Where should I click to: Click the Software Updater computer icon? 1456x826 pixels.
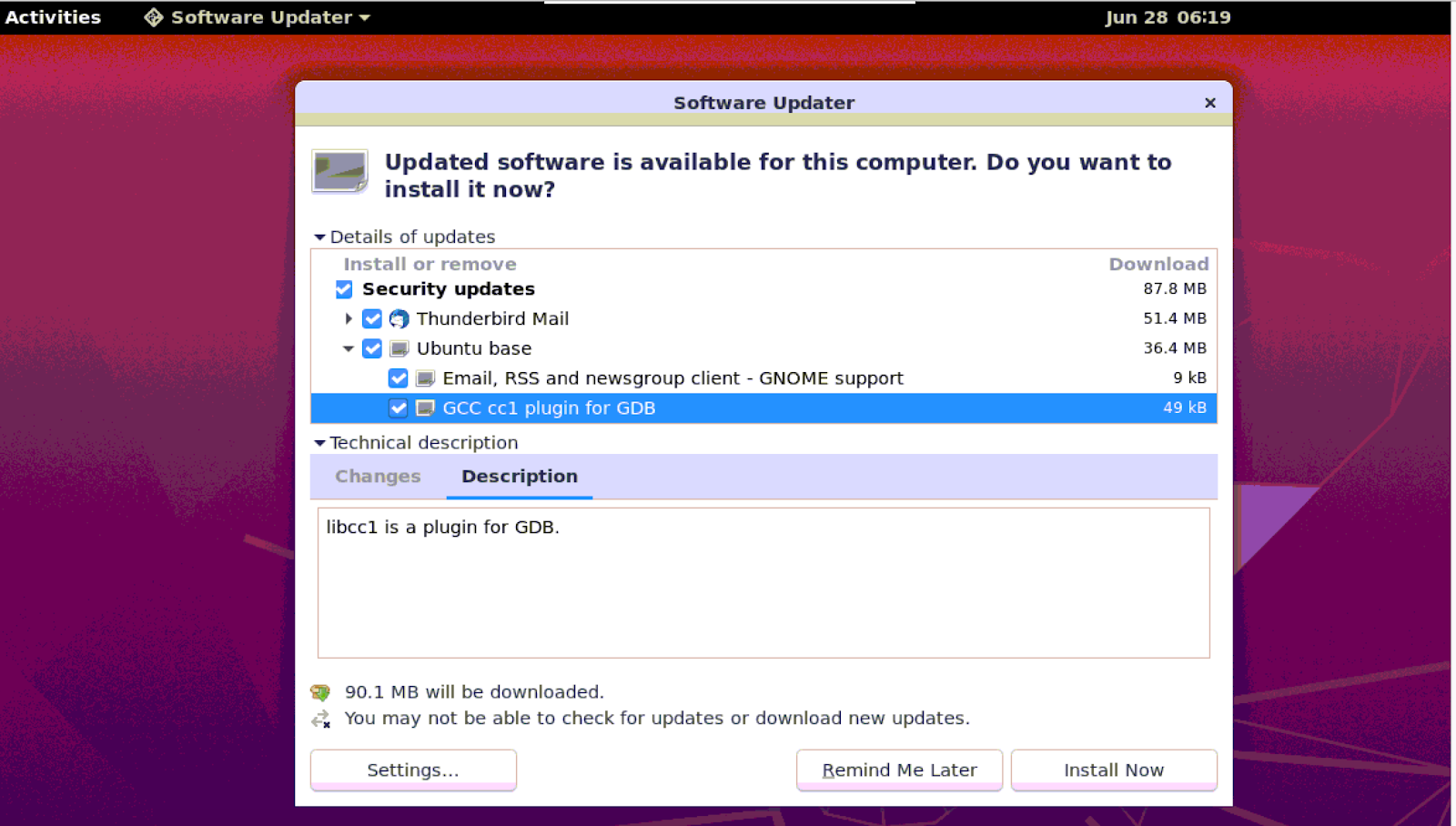pyautogui.click(x=339, y=171)
